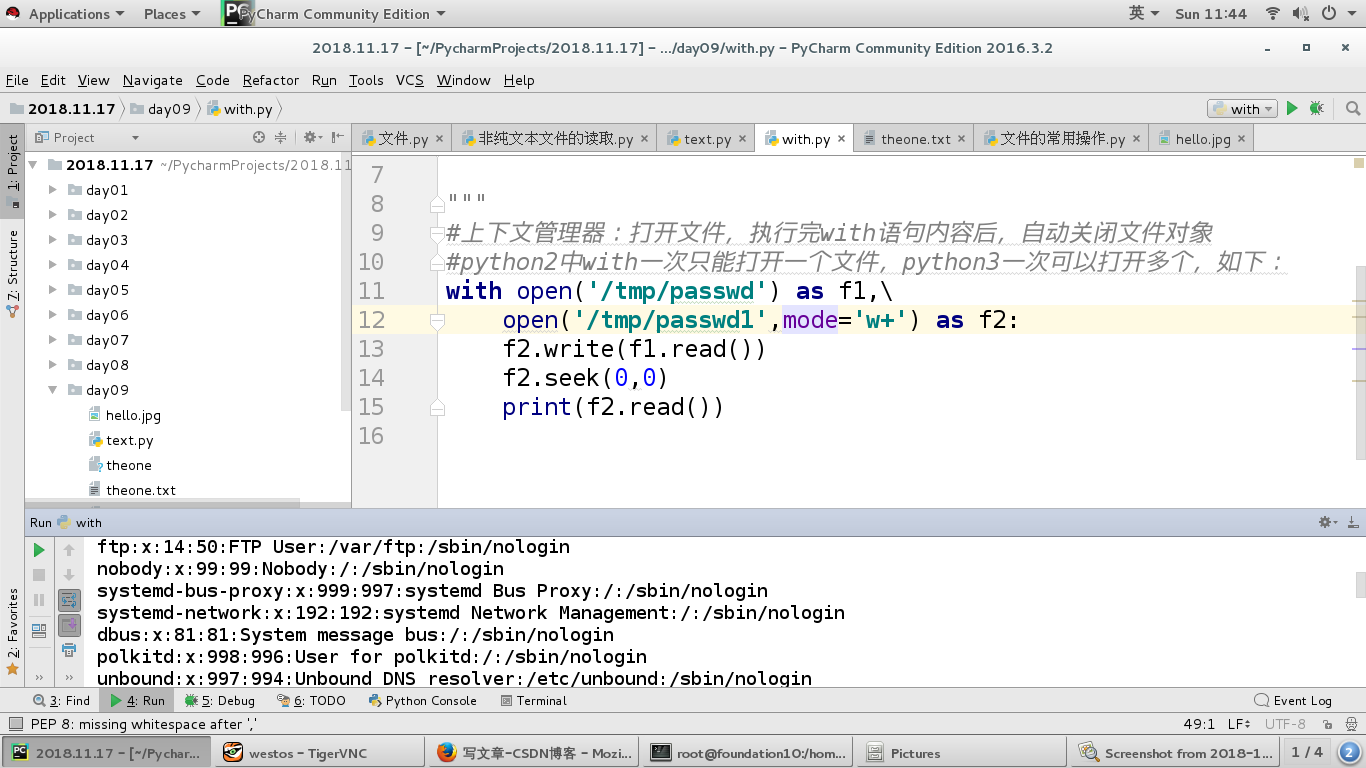Toggle scroll-to-end in the Run console
This screenshot has height=768, width=1366.
[x=69, y=625]
